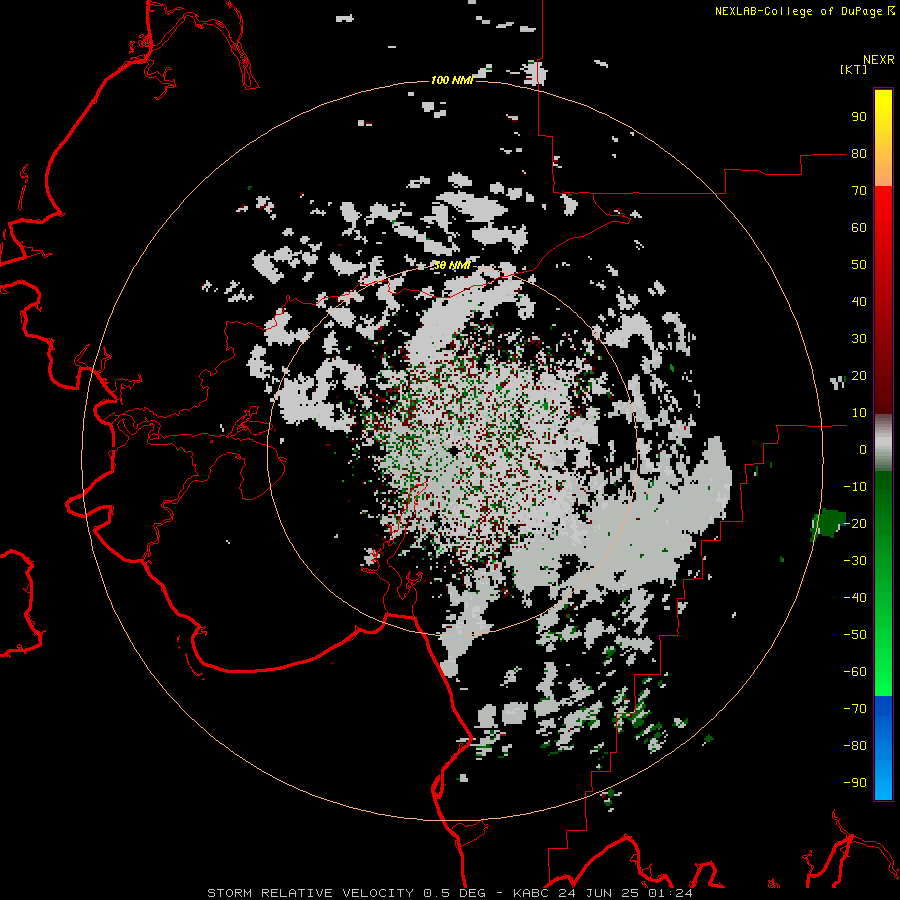Click the -60 value on velocity scale
The width and height of the screenshot is (900, 900).
click(855, 672)
